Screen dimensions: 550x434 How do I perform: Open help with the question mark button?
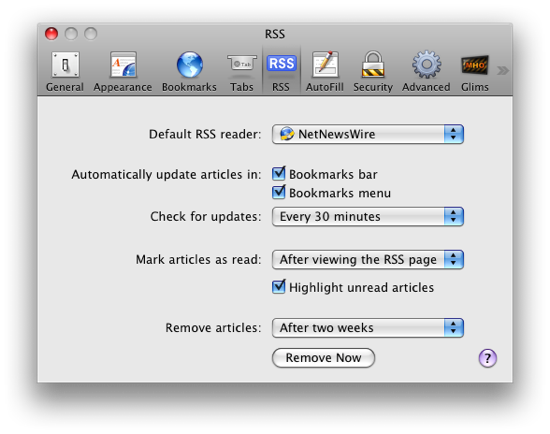[x=488, y=358]
